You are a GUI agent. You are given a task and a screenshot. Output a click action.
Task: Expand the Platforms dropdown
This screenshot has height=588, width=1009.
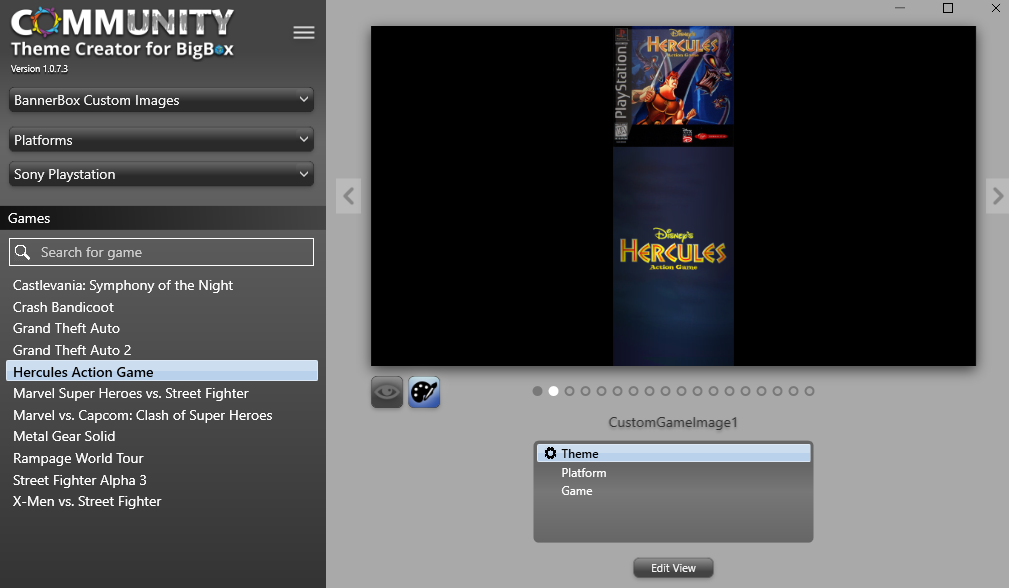[162, 140]
